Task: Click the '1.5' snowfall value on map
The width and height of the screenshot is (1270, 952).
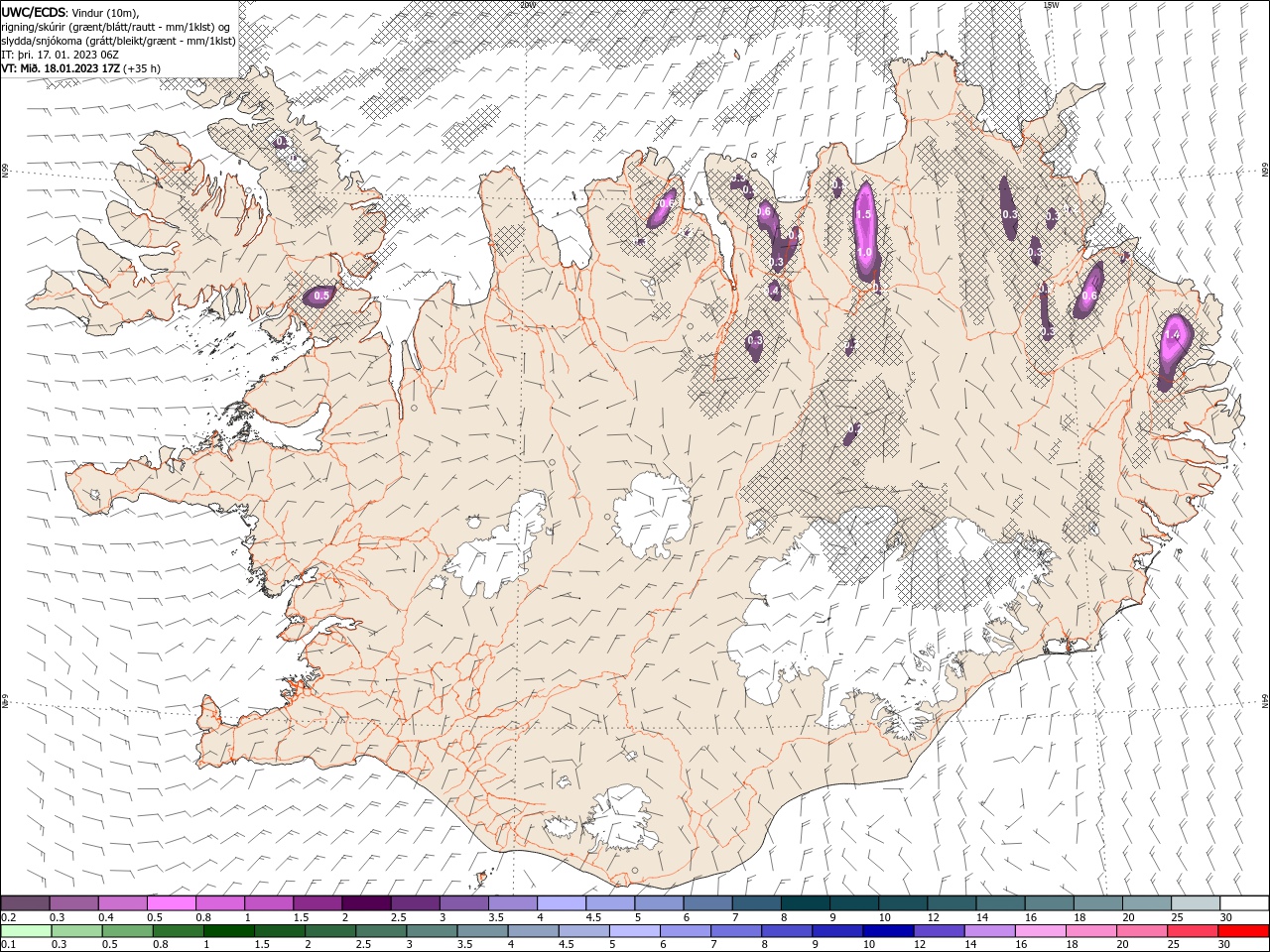Action: point(863,215)
